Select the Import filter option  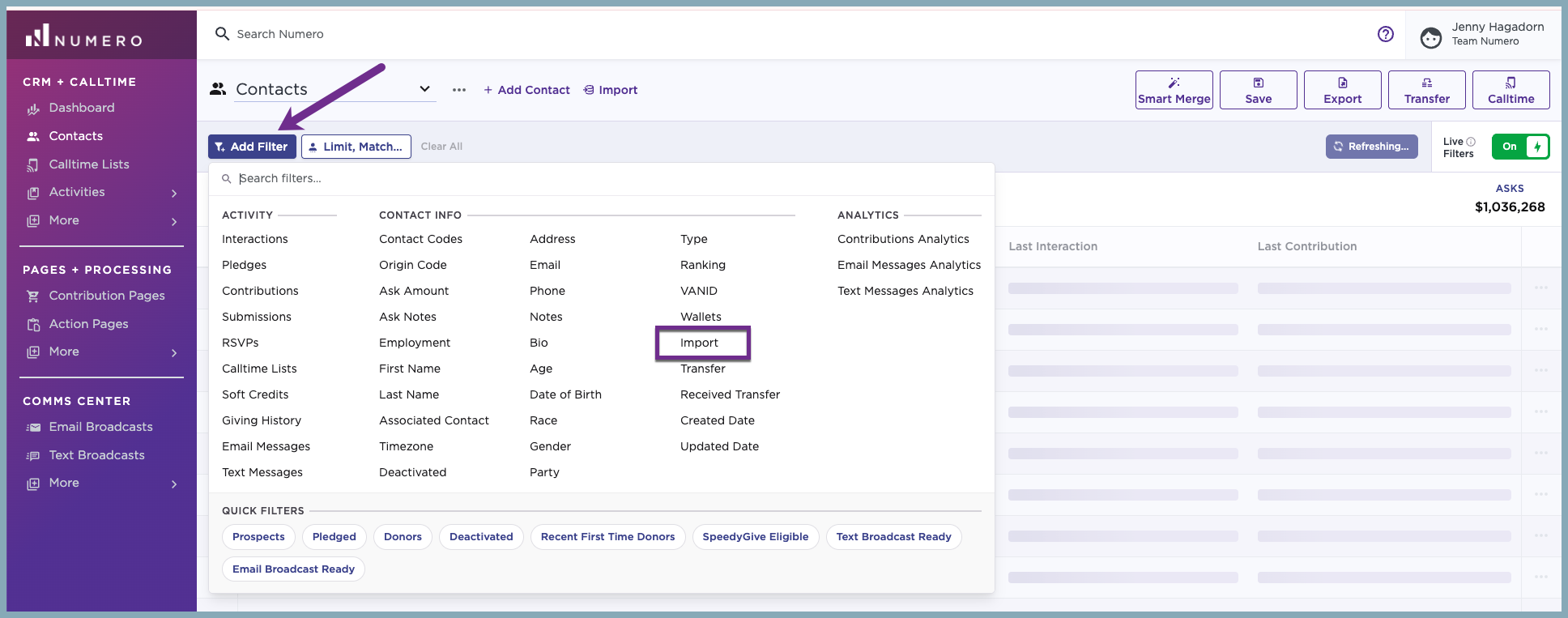coord(699,343)
